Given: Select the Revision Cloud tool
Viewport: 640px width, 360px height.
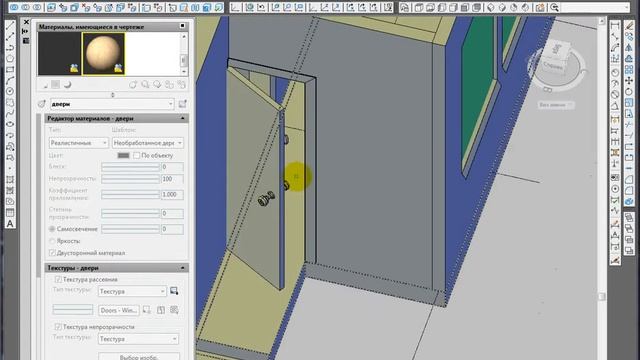Looking at the screenshot, I should (10, 102).
